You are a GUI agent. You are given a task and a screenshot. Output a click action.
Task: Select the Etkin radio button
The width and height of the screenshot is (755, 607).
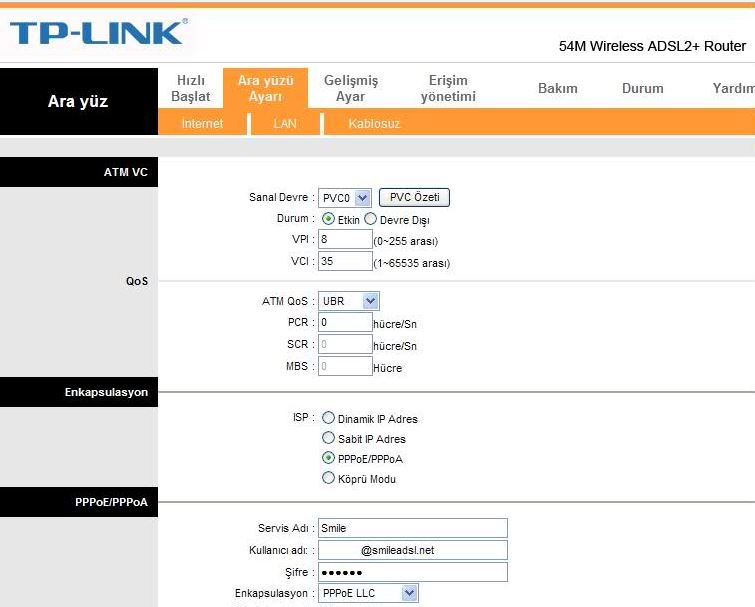pos(329,219)
